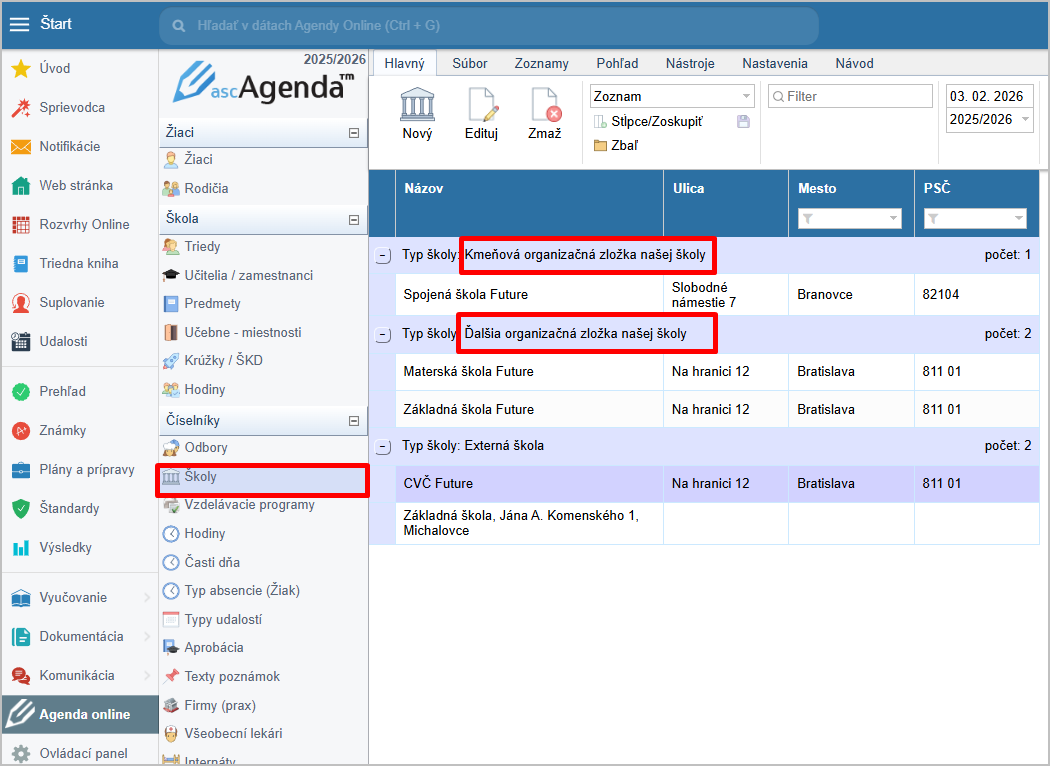Open the Zoznam view dropdown
This screenshot has height=766, width=1050.
pos(746,97)
